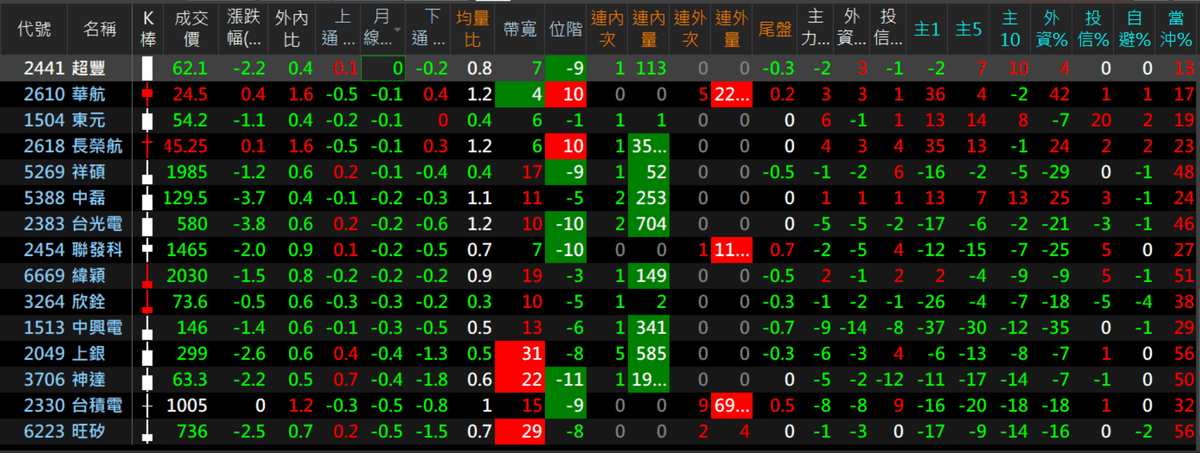Click the K棒 candlestick icon for 長榮航

[148, 146]
